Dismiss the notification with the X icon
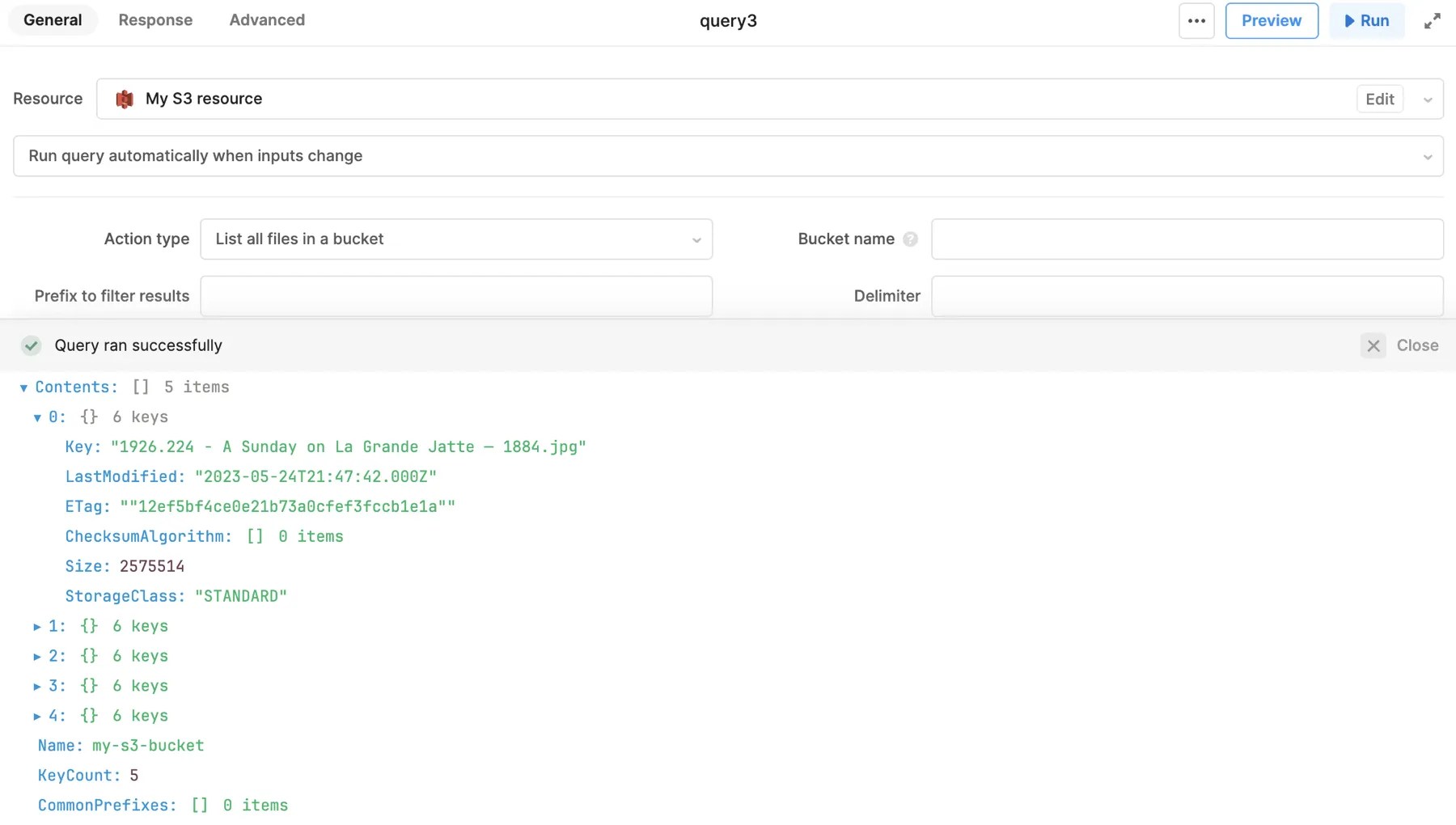1456x825 pixels. [x=1373, y=345]
